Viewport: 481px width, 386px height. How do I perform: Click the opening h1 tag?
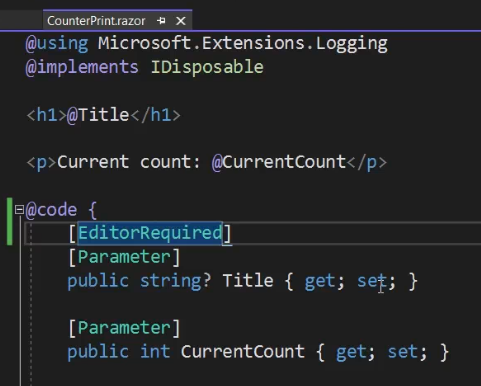pyautogui.click(x=47, y=115)
